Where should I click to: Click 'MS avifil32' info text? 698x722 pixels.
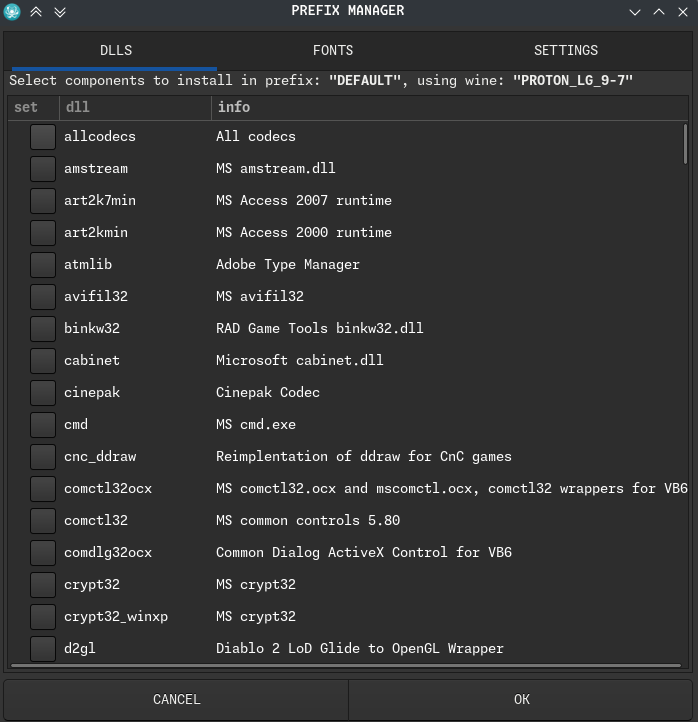click(x=260, y=297)
